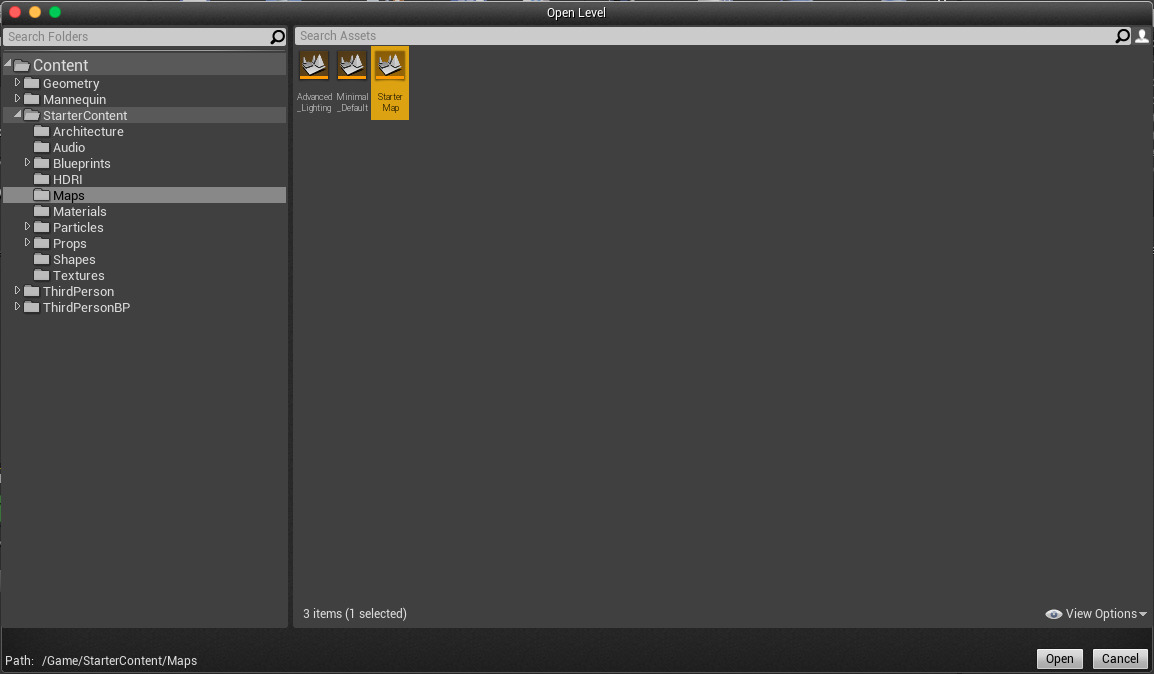
Task: Select the Minimal_Default level asset icon
Action: tap(351, 66)
